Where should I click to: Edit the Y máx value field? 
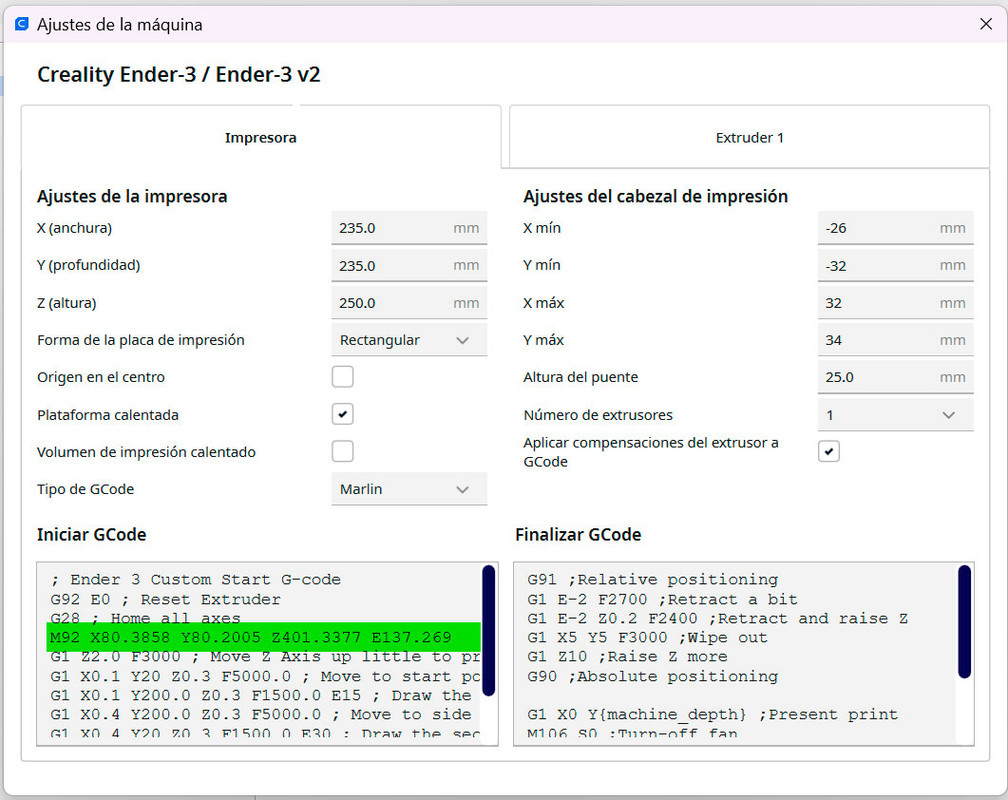[x=896, y=340]
